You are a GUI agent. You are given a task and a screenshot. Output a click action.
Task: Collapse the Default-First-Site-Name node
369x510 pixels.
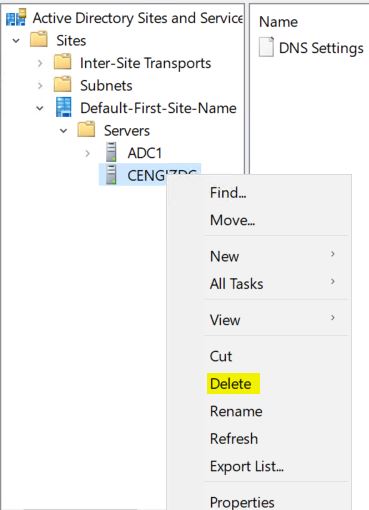(40, 108)
